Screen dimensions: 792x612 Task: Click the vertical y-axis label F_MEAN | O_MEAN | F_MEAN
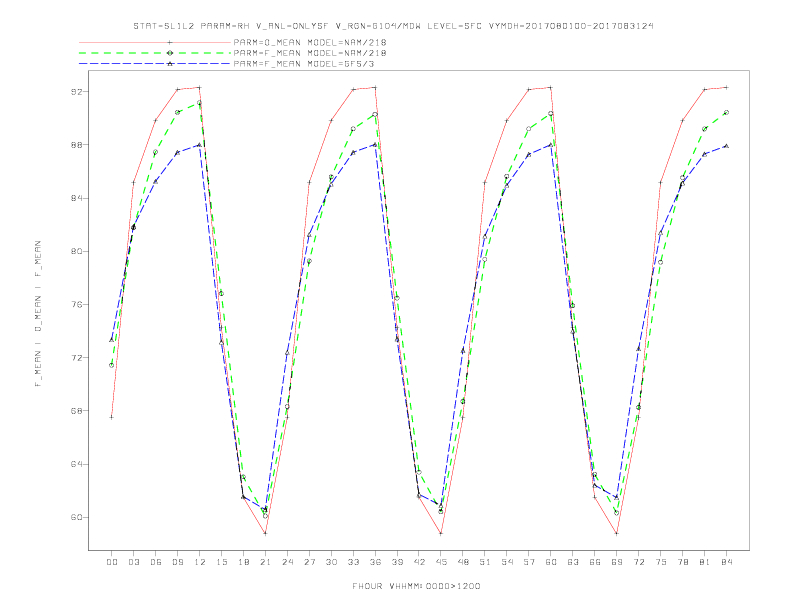(x=38, y=314)
